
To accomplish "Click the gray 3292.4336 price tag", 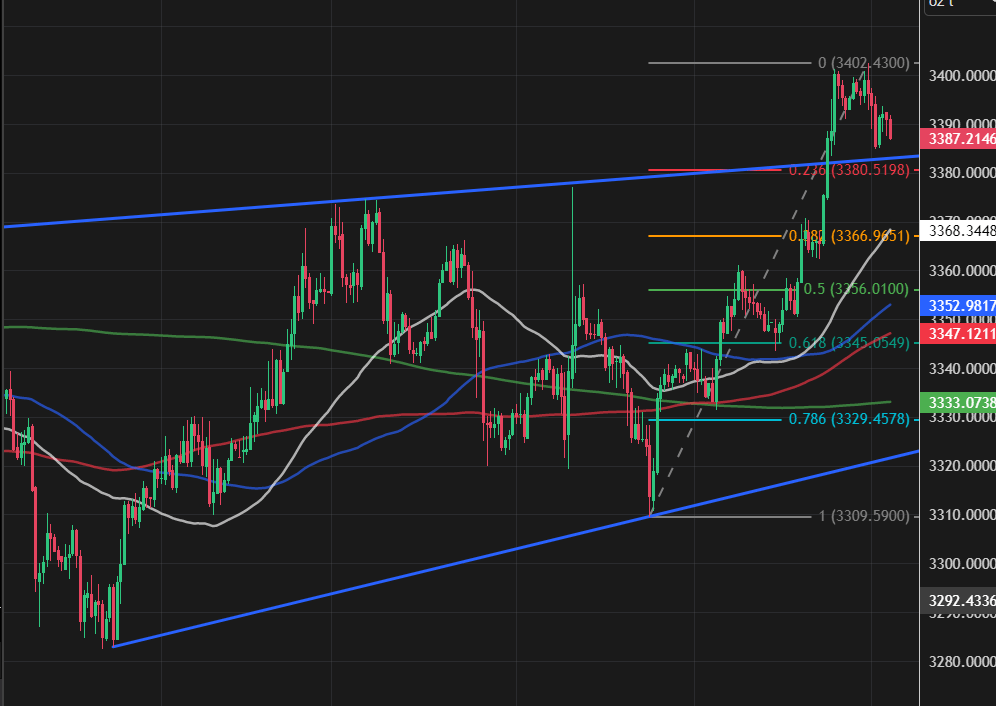I will [958, 601].
